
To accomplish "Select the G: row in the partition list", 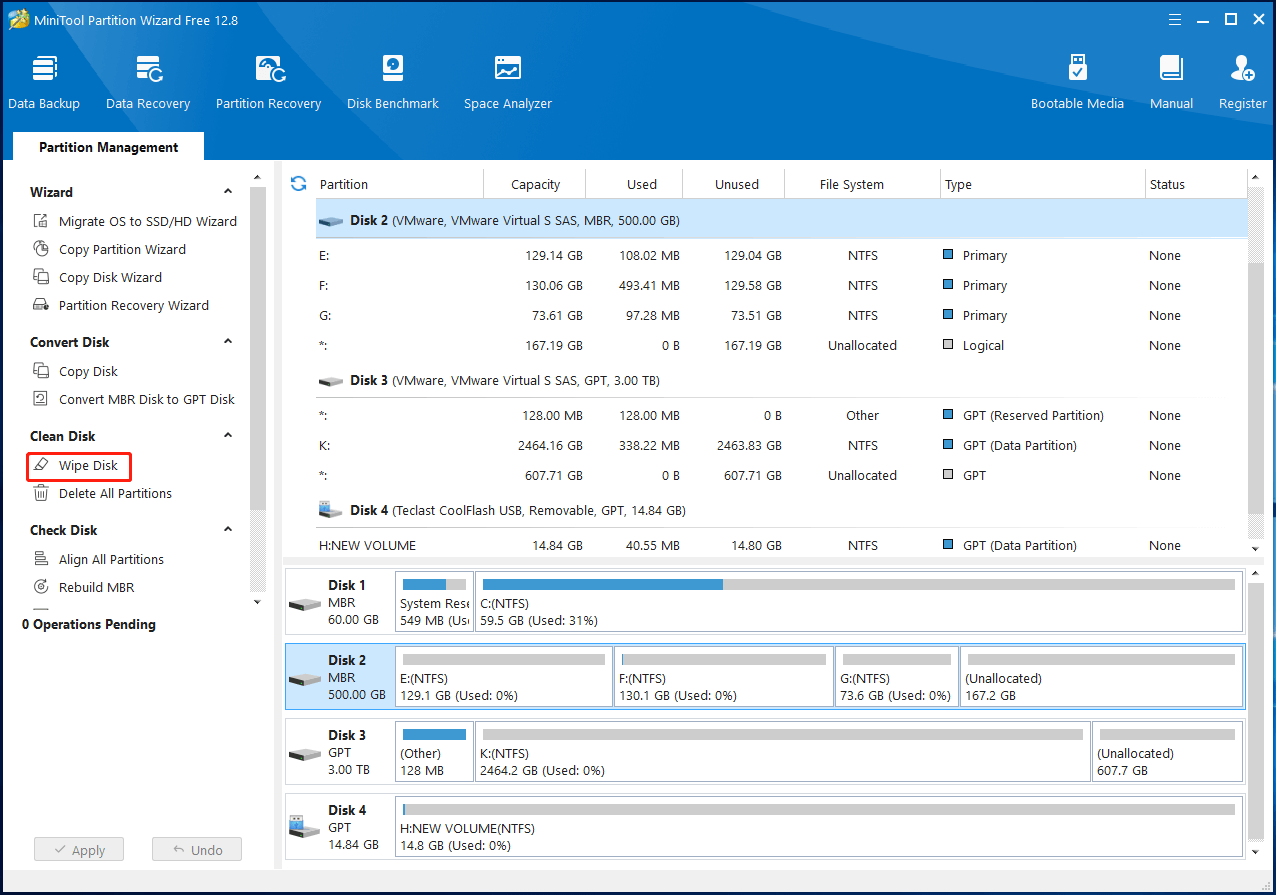I will pos(781,315).
